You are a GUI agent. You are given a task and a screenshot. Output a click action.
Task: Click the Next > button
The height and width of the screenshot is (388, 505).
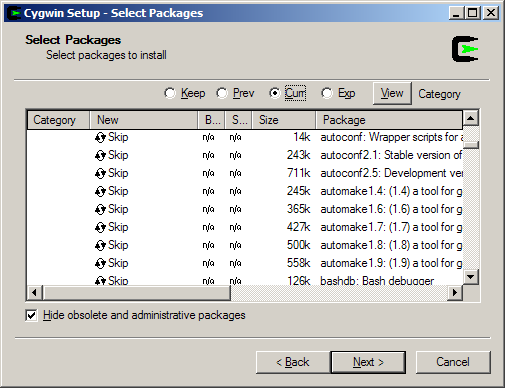pyautogui.click(x=368, y=362)
